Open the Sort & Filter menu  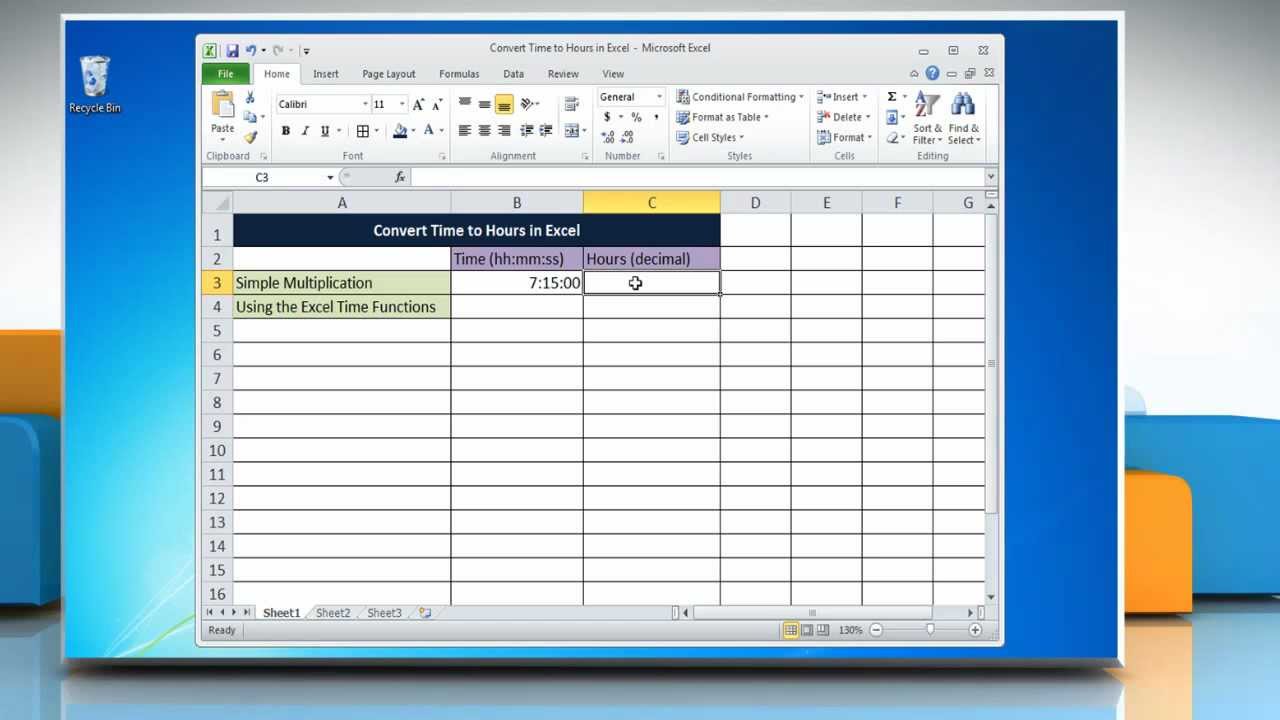[x=927, y=119]
